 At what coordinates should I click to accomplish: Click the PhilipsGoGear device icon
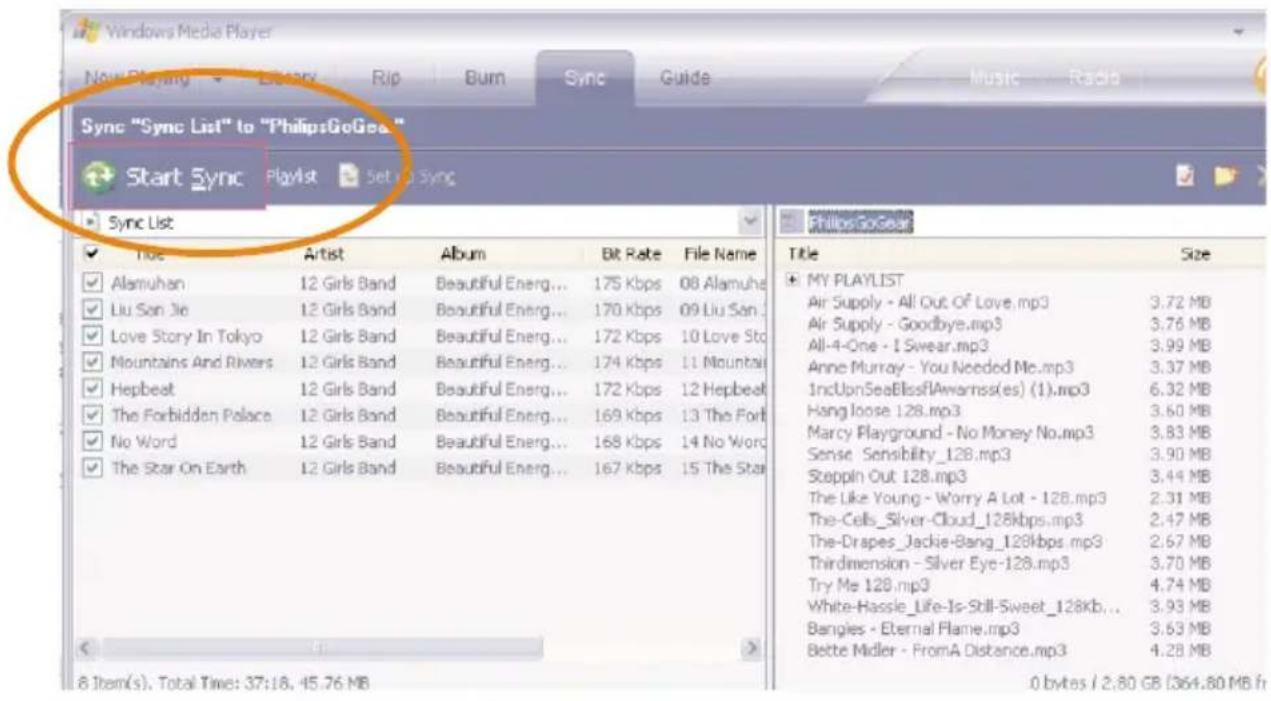point(790,223)
